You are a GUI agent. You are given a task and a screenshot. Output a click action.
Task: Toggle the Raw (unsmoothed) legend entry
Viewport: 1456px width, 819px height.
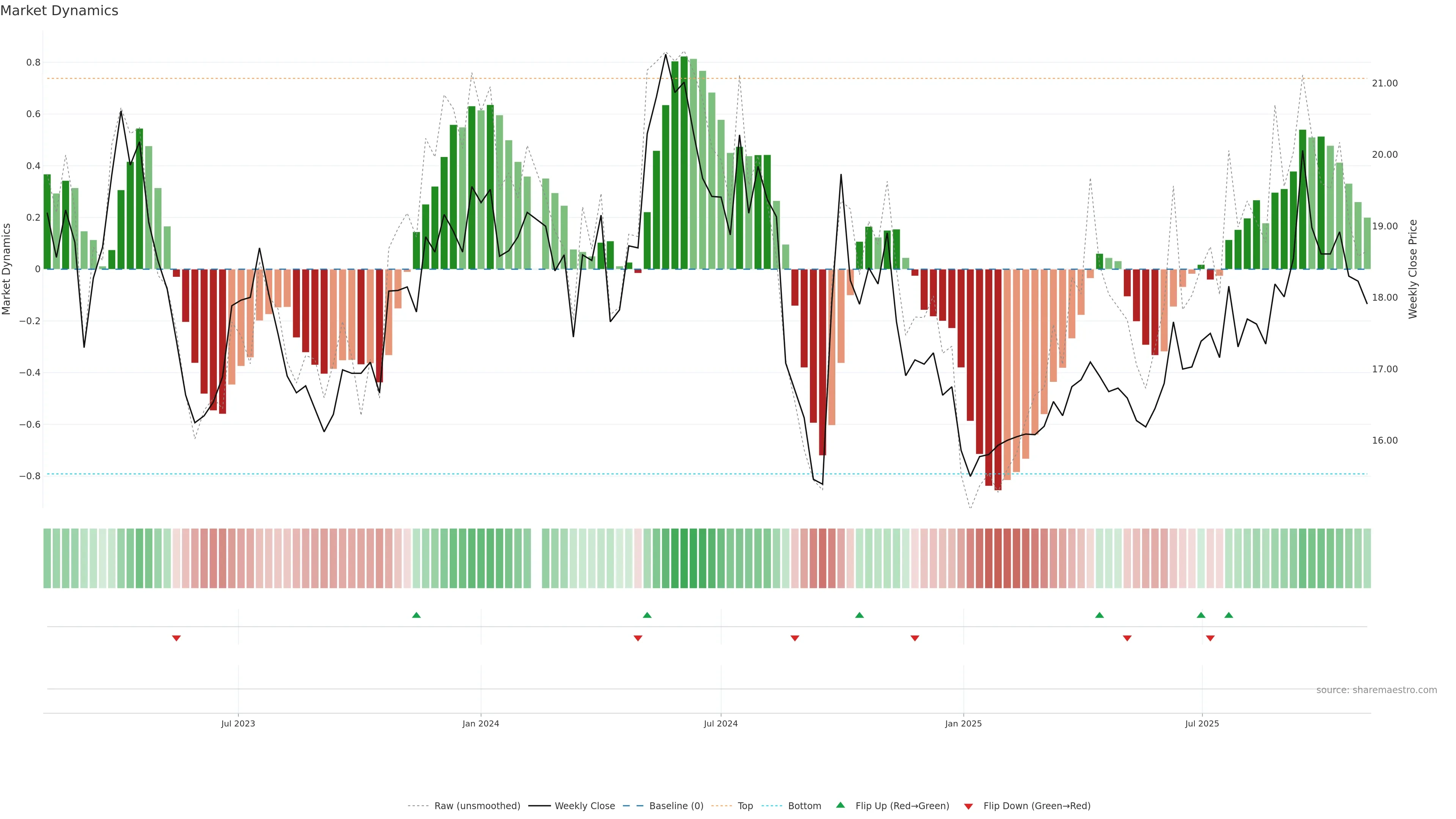point(477,806)
